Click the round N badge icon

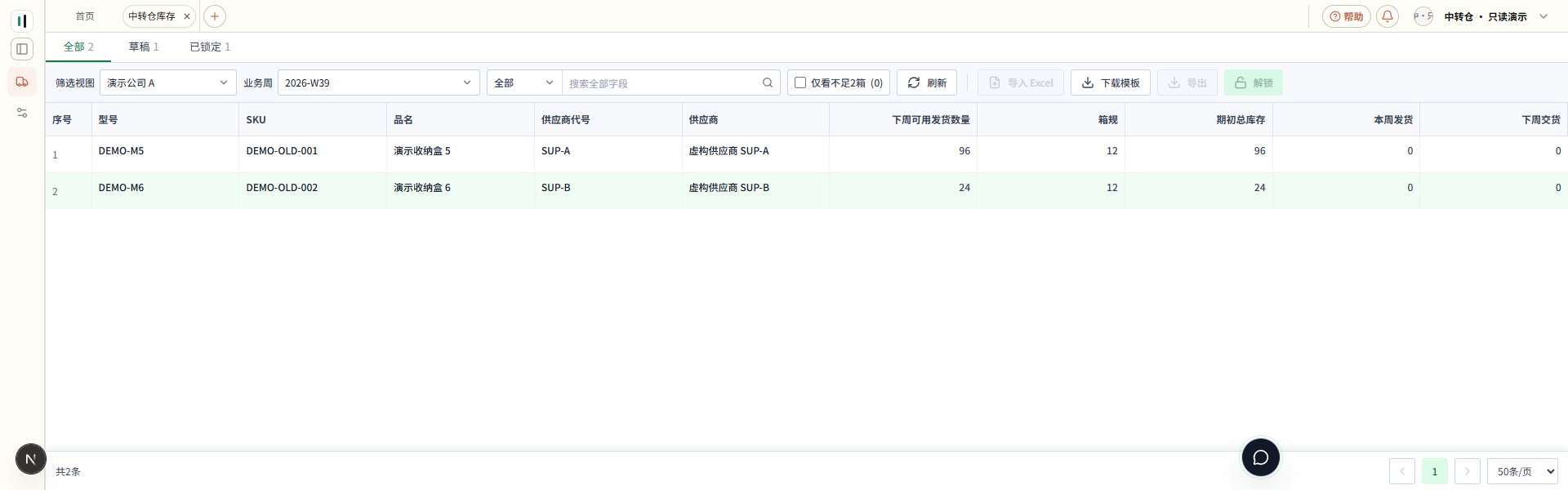coord(31,459)
